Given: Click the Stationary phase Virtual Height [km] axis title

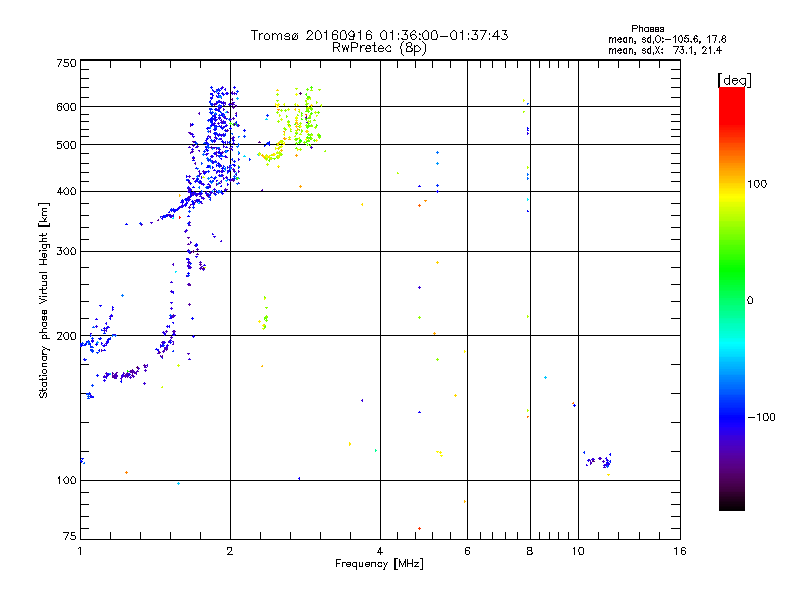Looking at the screenshot, I should point(44,300).
